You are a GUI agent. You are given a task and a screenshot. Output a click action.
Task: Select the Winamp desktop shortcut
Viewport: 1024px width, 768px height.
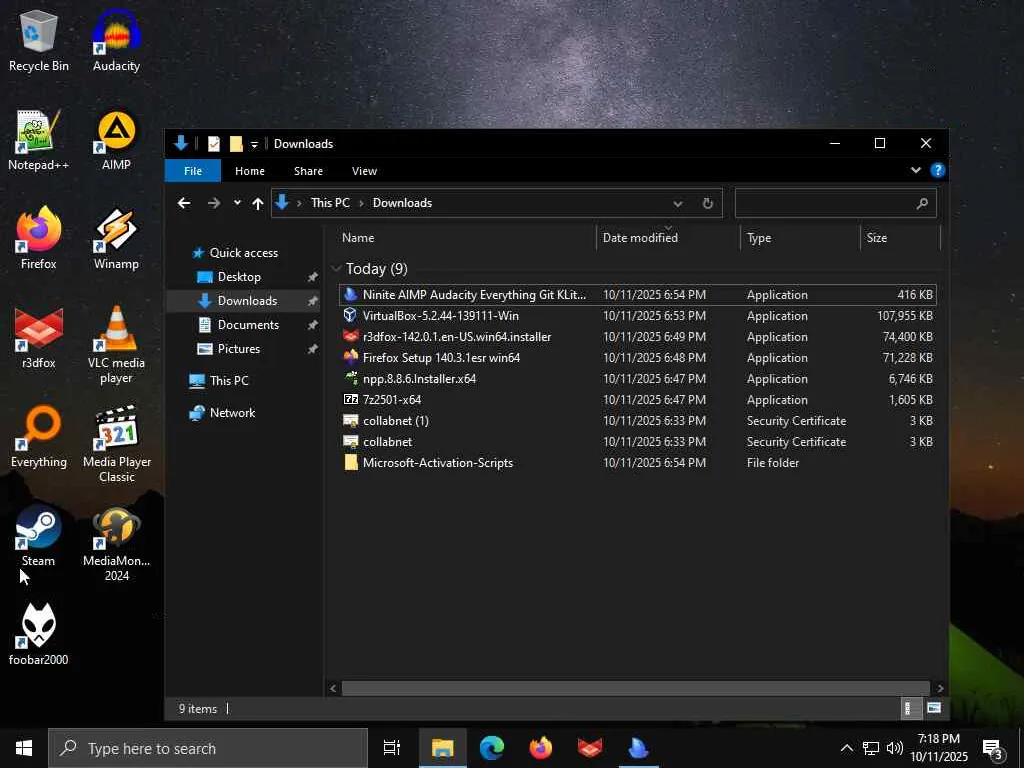pyautogui.click(x=116, y=239)
